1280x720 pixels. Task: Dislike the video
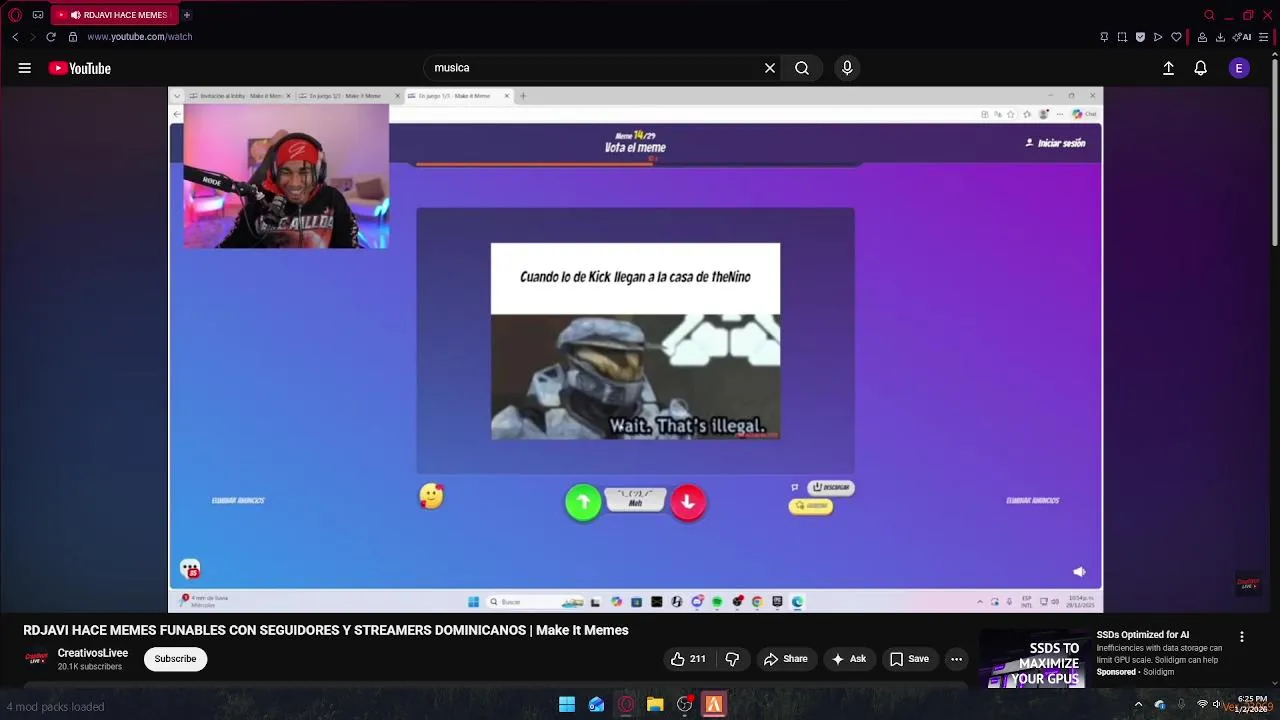click(x=732, y=659)
